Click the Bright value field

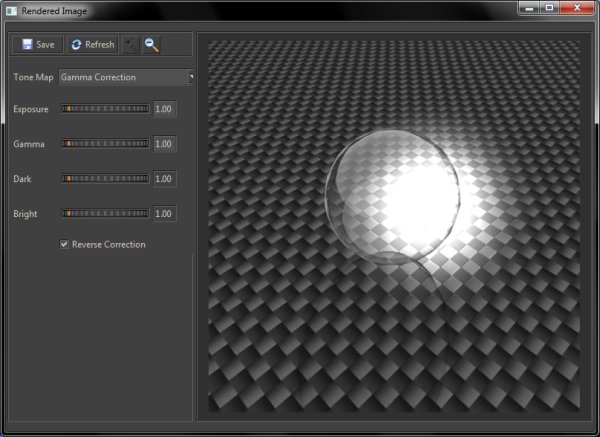coord(165,214)
